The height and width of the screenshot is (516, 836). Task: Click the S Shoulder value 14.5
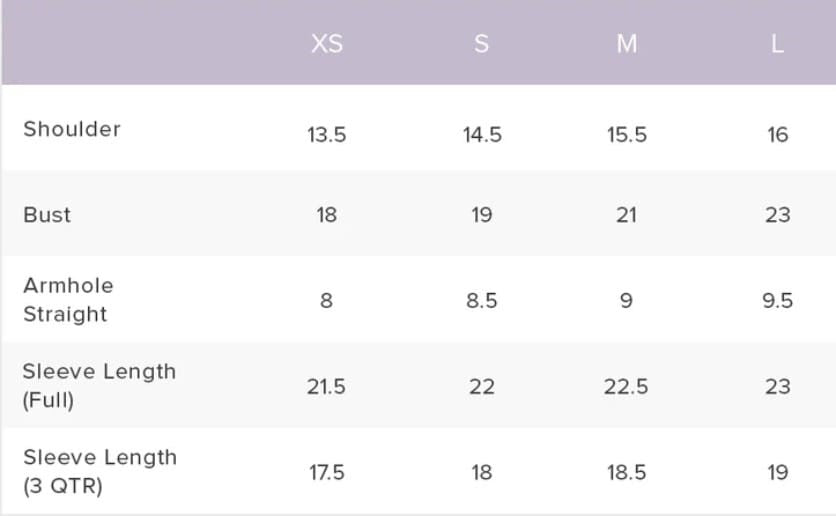[482, 135]
